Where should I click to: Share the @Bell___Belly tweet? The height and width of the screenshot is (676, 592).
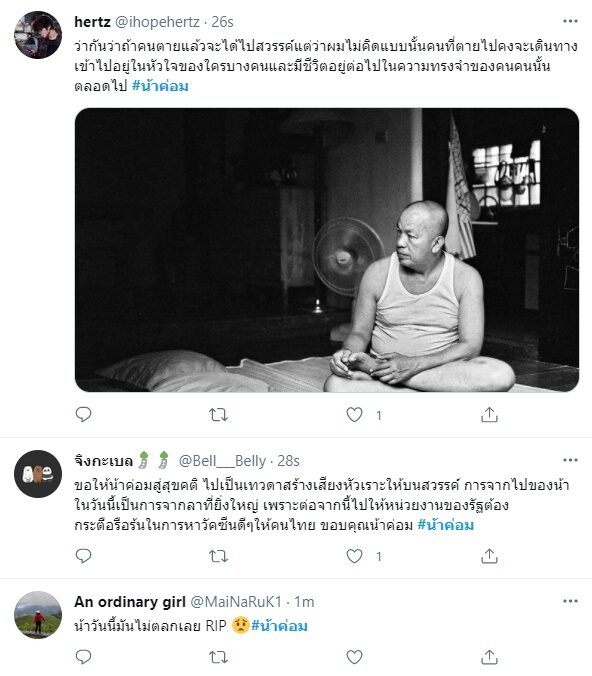[489, 556]
